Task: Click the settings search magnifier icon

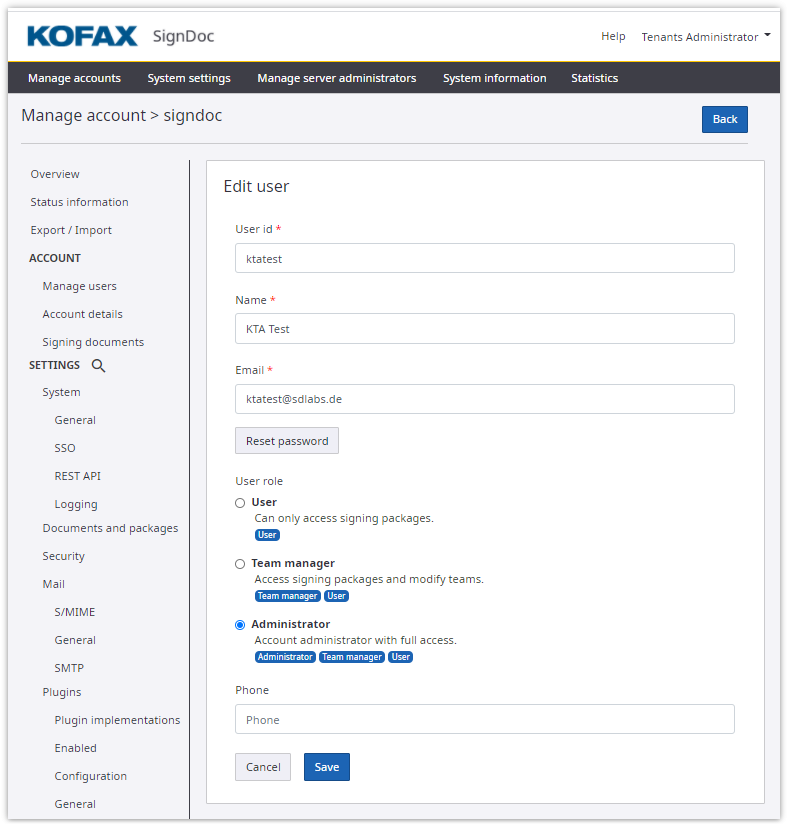Action: [98, 366]
